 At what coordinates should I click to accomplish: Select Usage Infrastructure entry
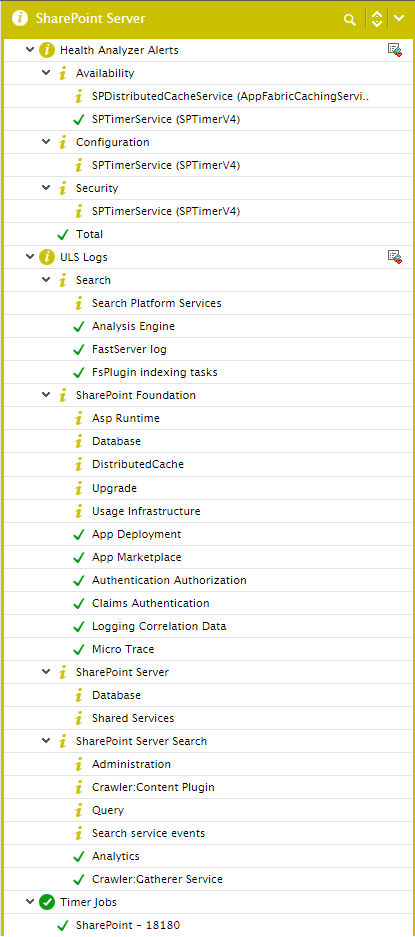tap(208, 512)
